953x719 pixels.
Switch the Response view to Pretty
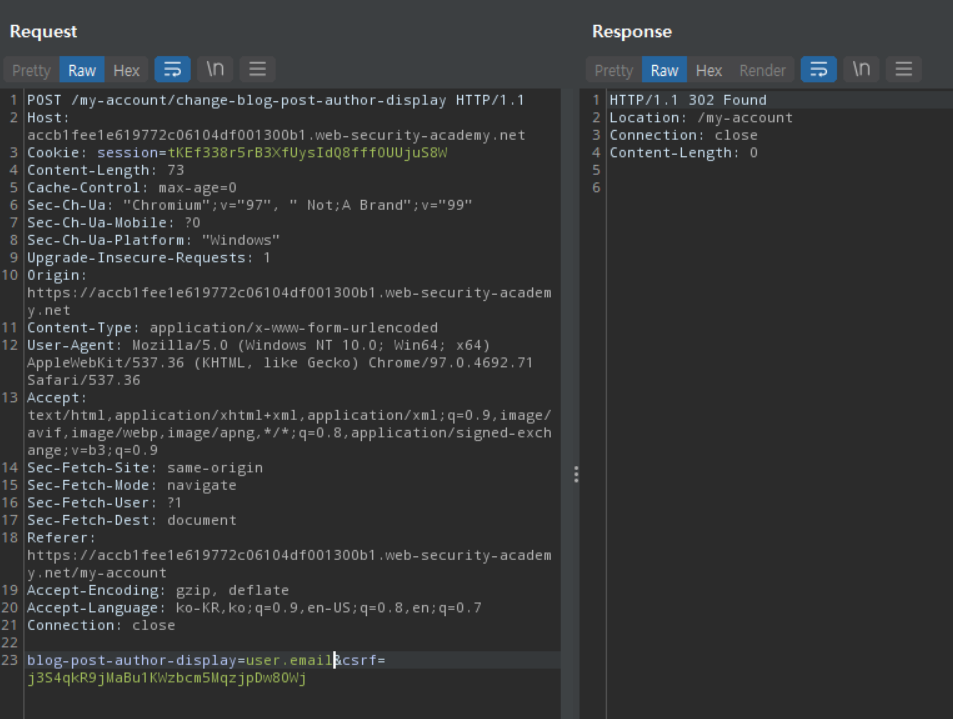613,70
